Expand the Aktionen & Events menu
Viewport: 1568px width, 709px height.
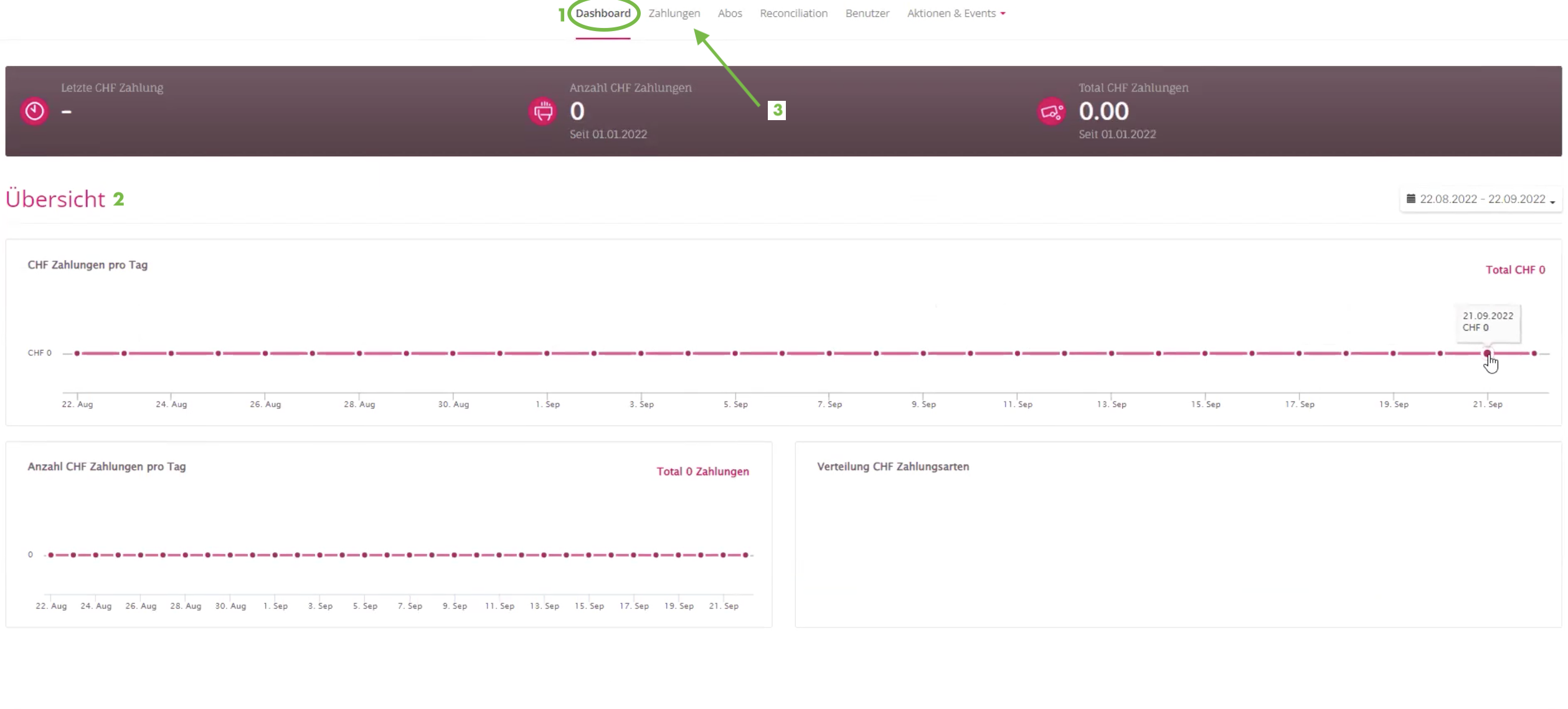pos(951,13)
